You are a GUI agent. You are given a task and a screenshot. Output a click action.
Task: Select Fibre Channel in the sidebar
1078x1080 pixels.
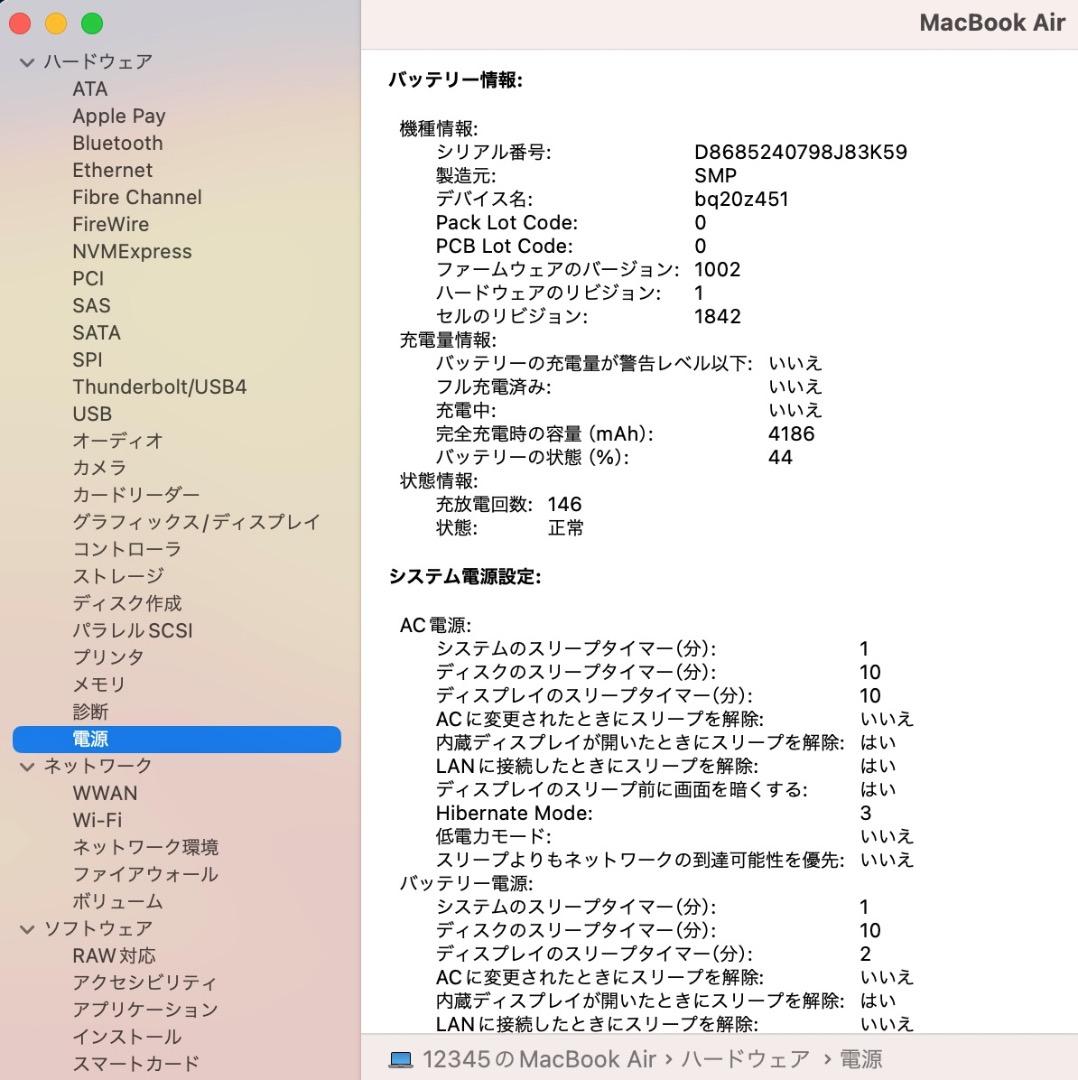point(136,197)
